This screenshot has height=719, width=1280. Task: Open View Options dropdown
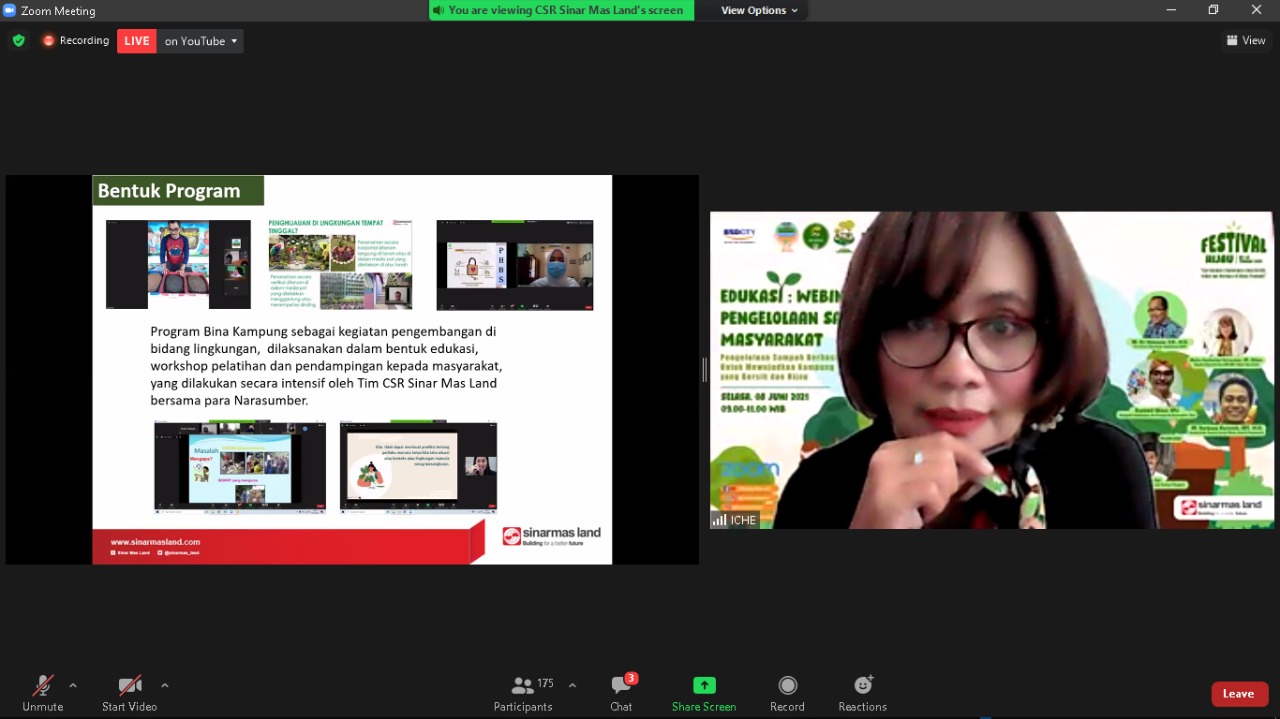click(x=760, y=10)
